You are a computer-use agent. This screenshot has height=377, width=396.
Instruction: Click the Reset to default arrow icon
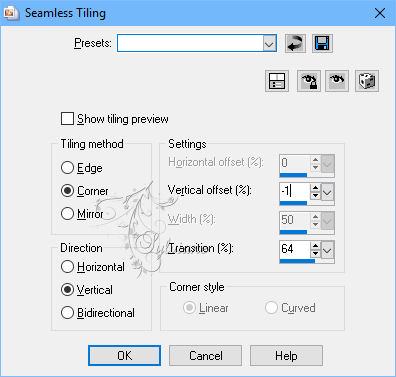pyautogui.click(x=295, y=44)
